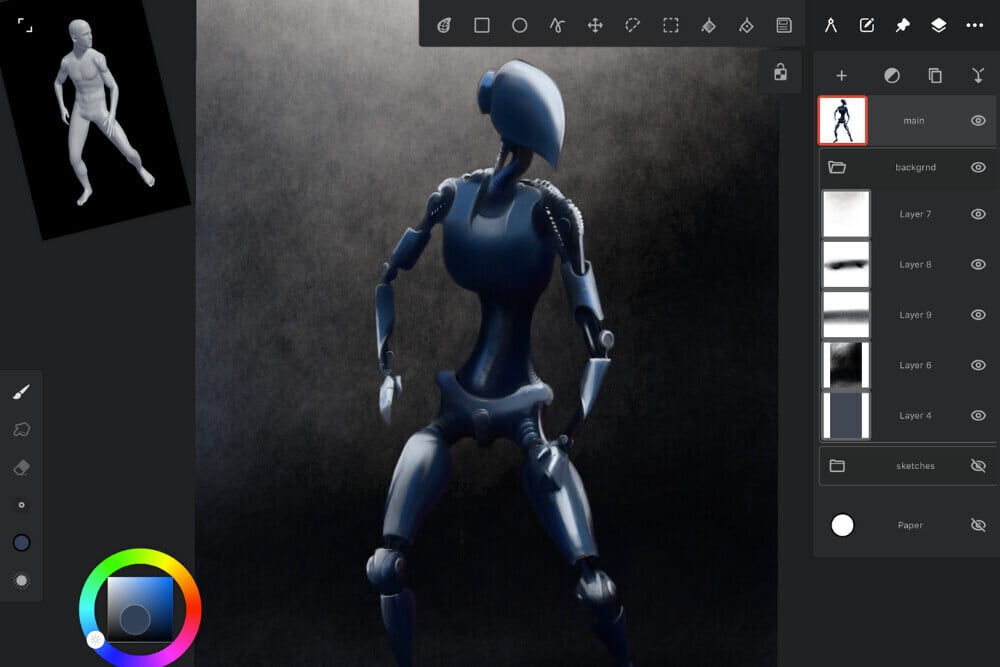Hide the main layer
Screen dimensions: 1000x667
pyautogui.click(x=978, y=120)
